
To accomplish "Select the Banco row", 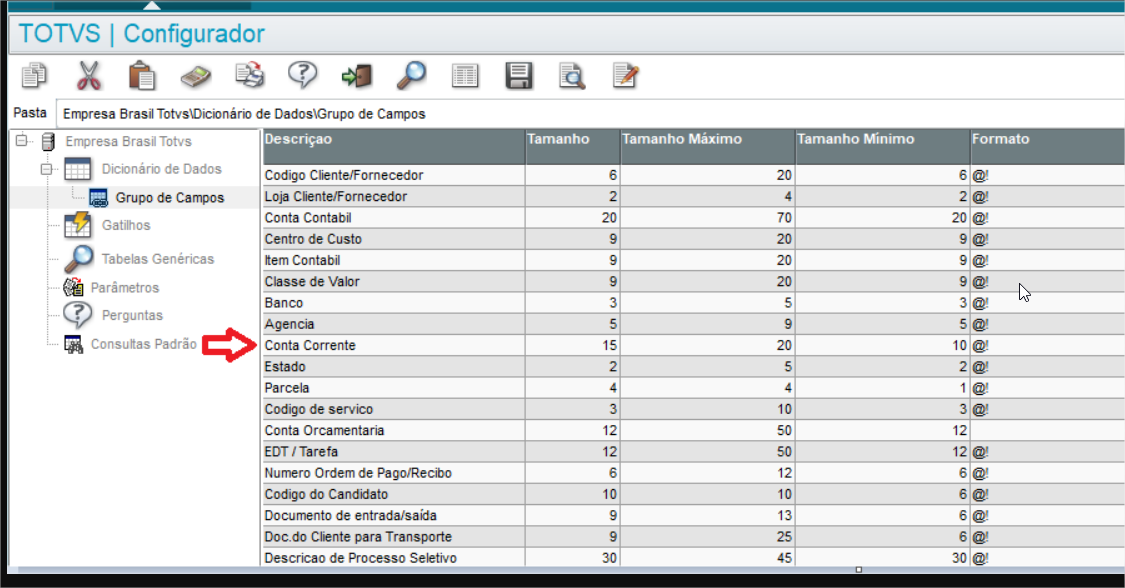I will (x=694, y=303).
